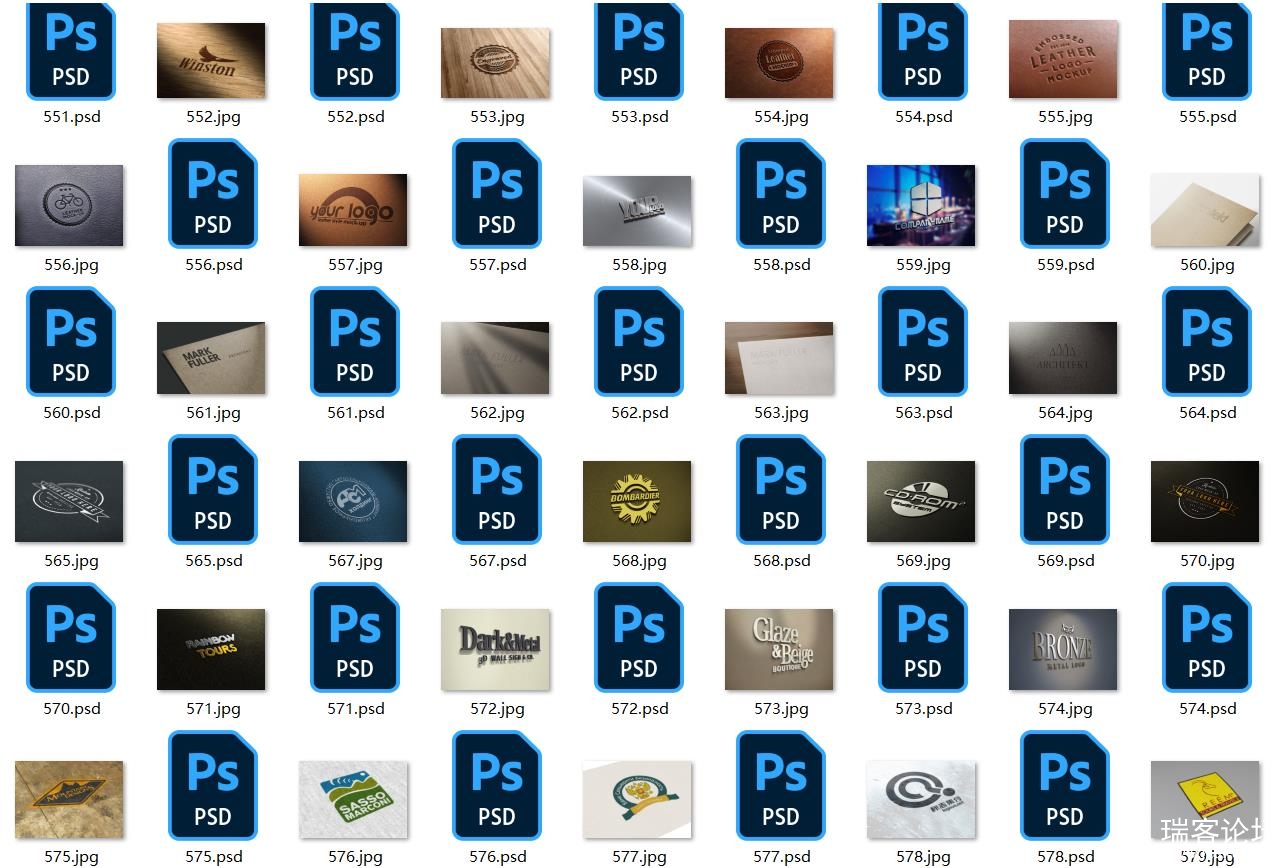Screen dimensions: 1284x868
Task: Select the 553.psd PSD icon
Action: click(639, 50)
